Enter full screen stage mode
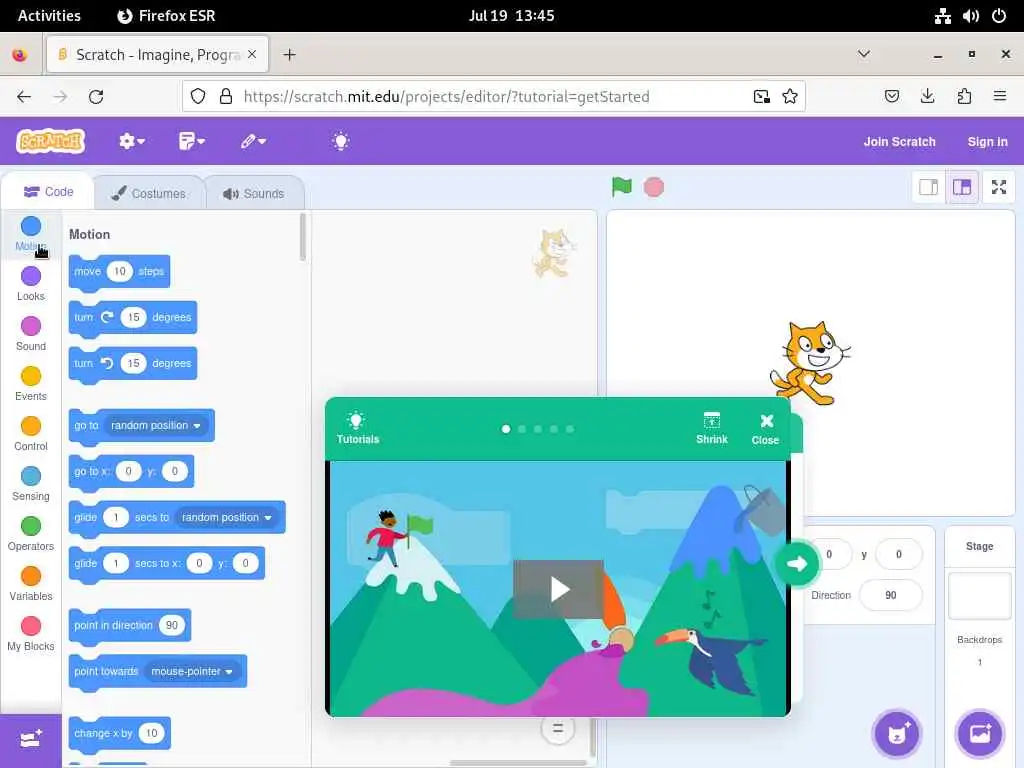This screenshot has width=1024, height=768. (x=999, y=187)
